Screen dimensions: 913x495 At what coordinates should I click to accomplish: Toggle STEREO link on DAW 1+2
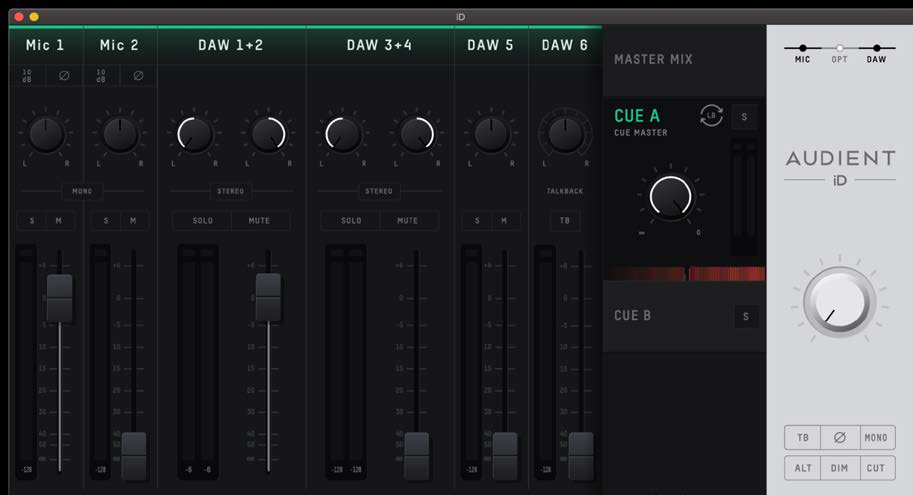coord(231,191)
